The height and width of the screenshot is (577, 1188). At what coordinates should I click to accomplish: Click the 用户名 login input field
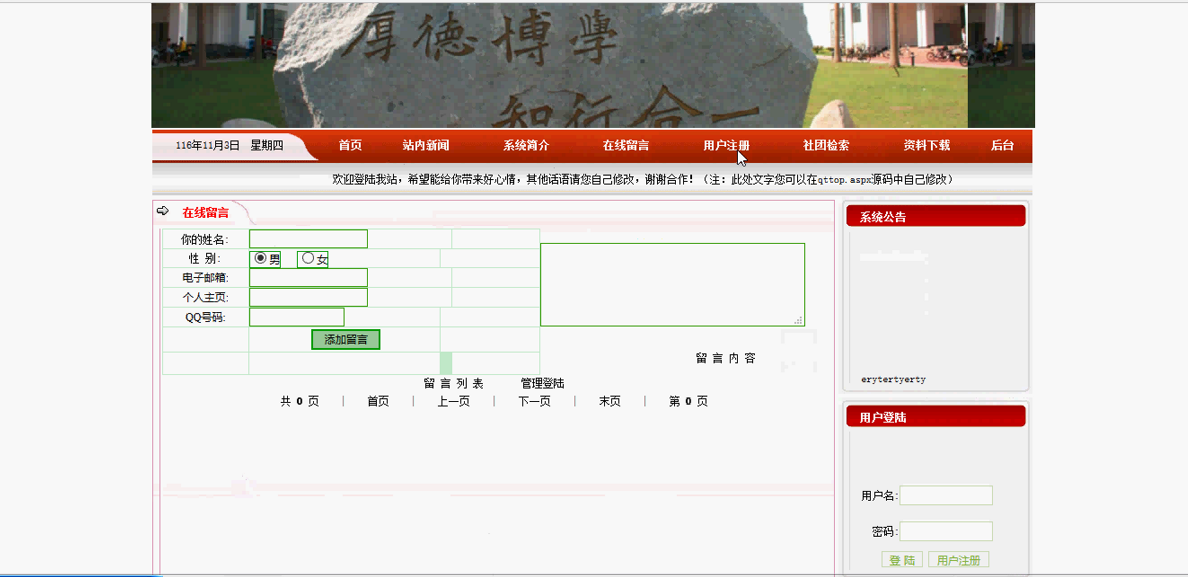pyautogui.click(x=946, y=495)
